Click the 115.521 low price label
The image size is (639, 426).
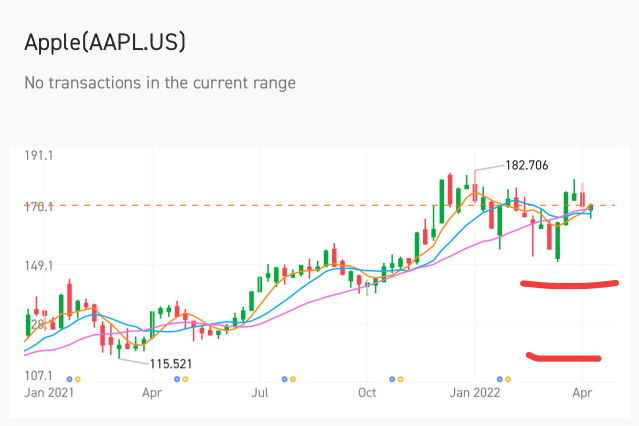pyautogui.click(x=171, y=364)
